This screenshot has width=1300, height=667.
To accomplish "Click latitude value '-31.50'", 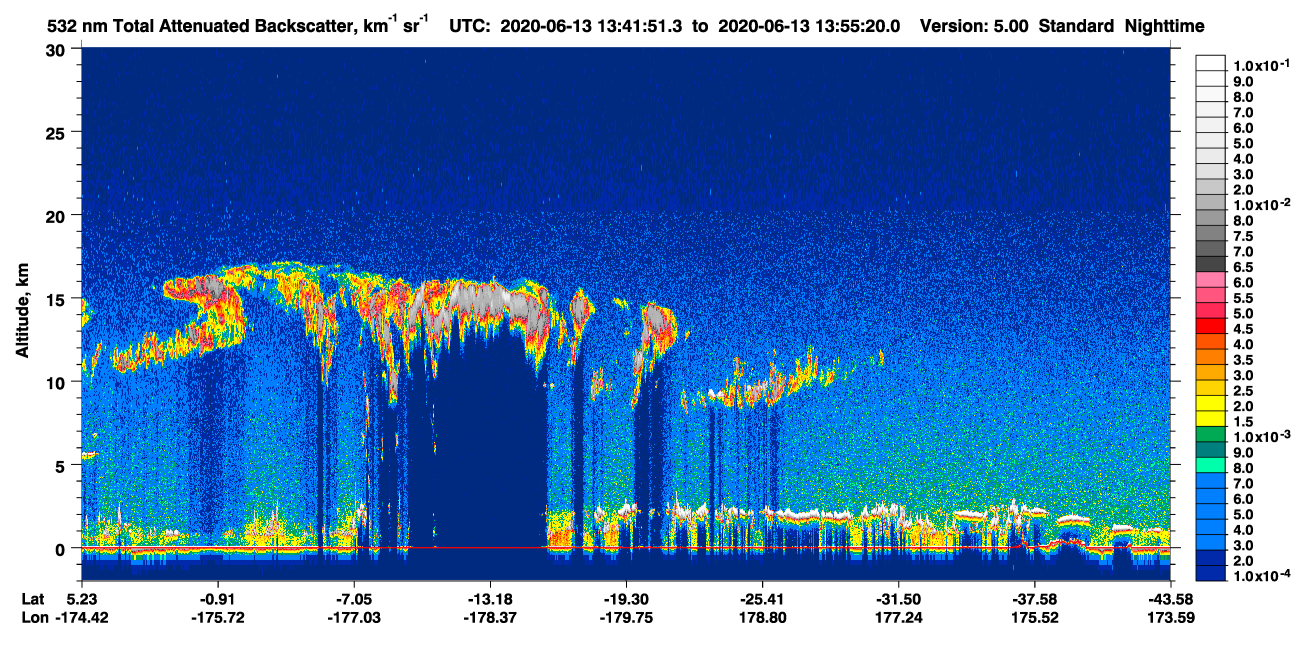I will pyautogui.click(x=898, y=599).
